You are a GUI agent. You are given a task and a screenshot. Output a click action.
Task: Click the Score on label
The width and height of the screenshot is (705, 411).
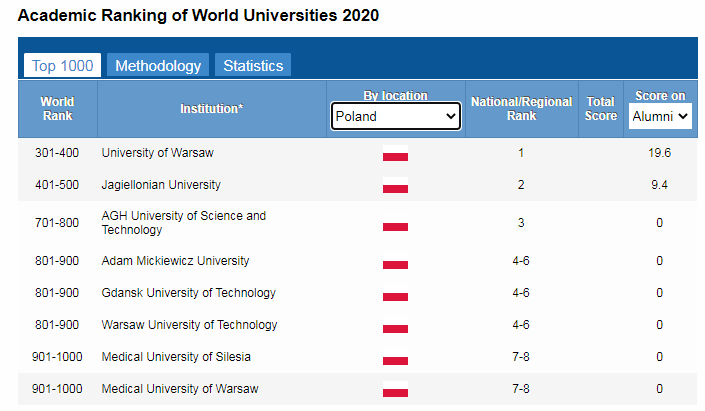(x=660, y=95)
